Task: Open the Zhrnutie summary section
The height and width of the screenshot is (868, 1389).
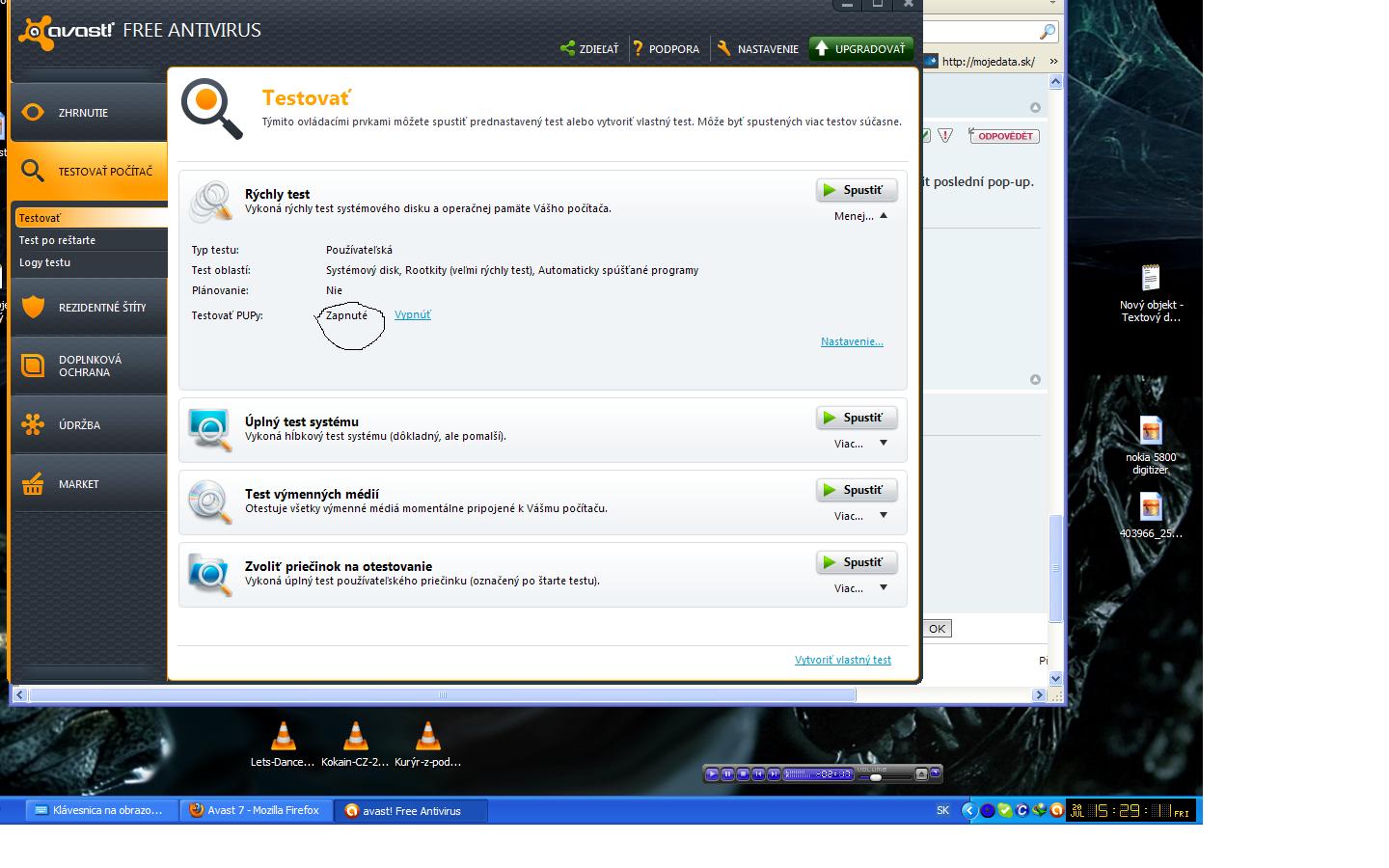Action: 90,112
